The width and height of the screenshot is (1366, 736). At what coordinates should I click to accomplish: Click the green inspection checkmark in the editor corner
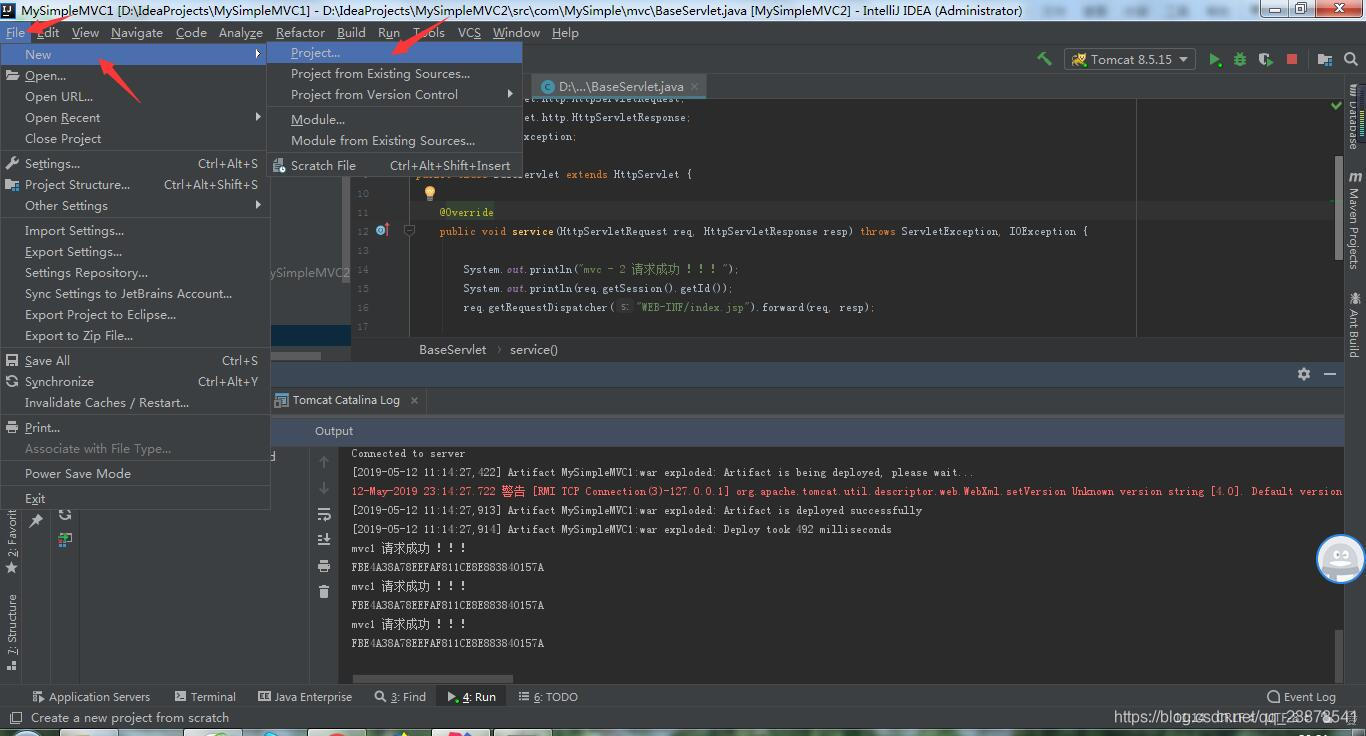(x=1336, y=105)
